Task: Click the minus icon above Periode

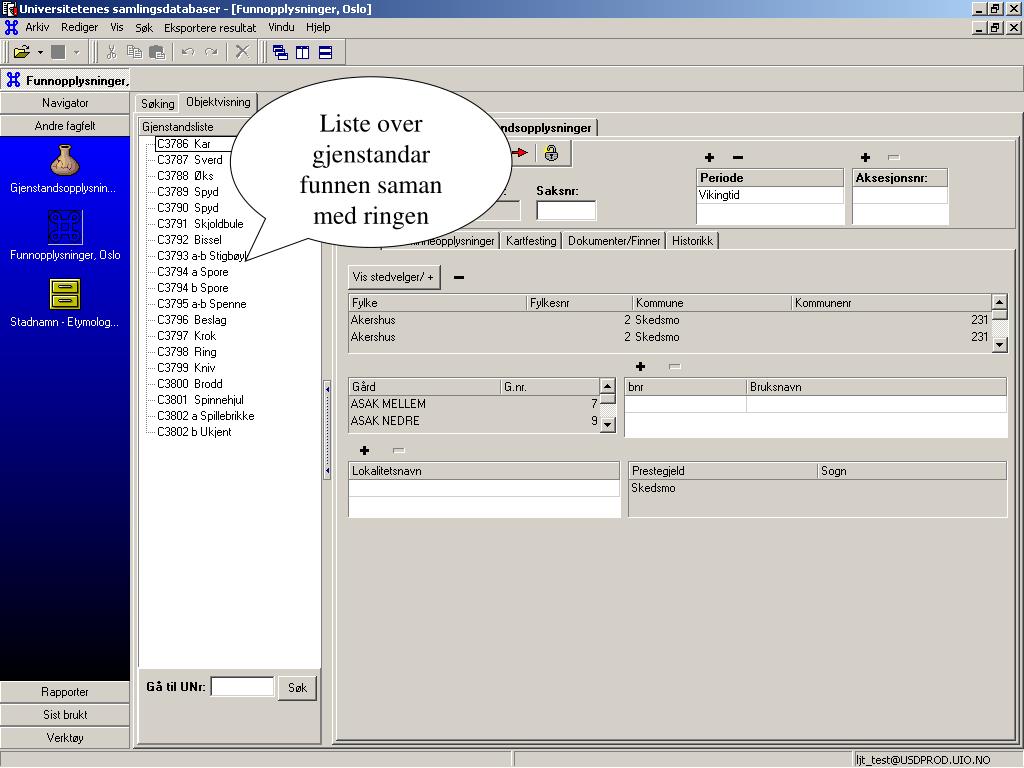Action: [x=737, y=157]
